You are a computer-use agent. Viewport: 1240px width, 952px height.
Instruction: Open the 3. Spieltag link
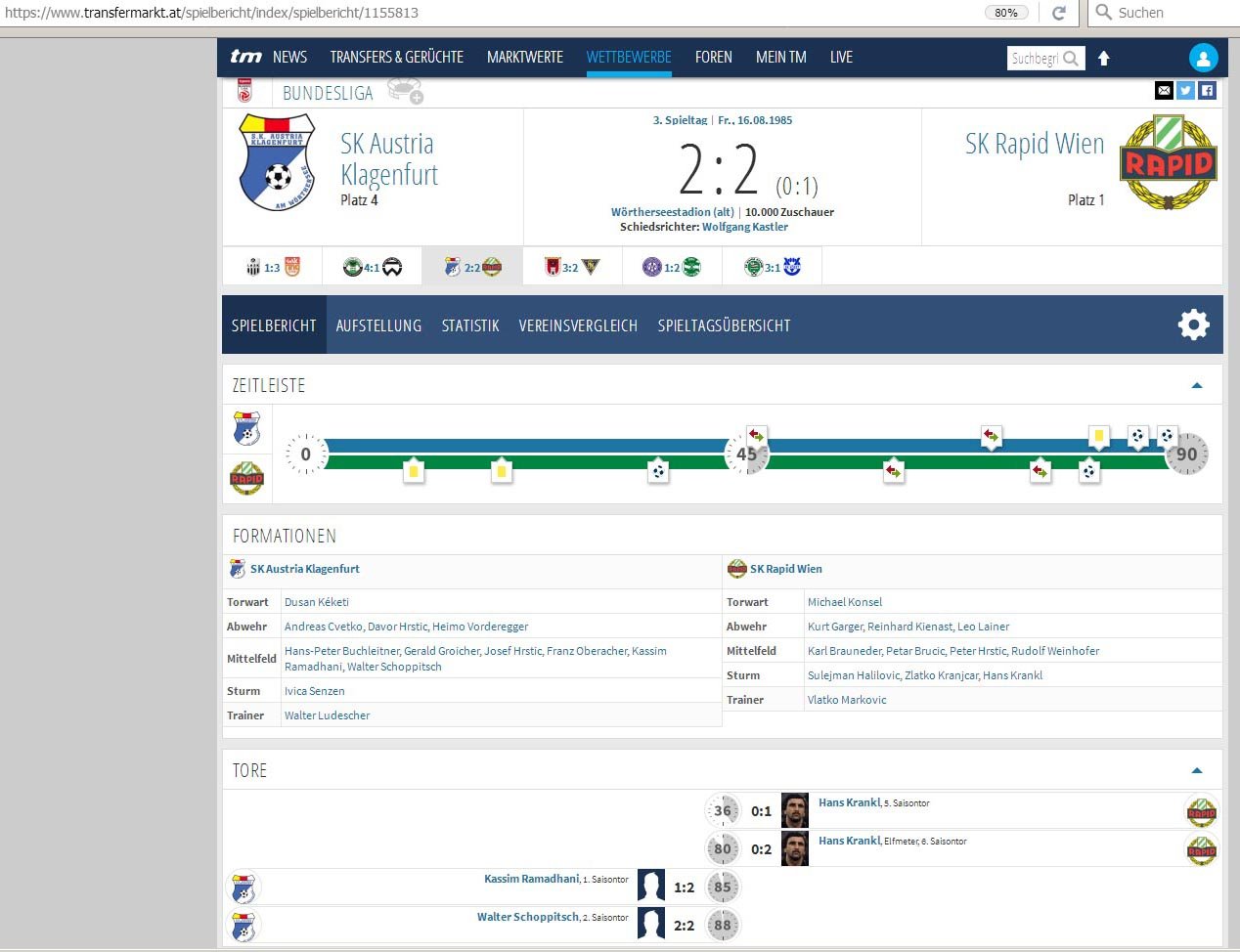pos(680,120)
